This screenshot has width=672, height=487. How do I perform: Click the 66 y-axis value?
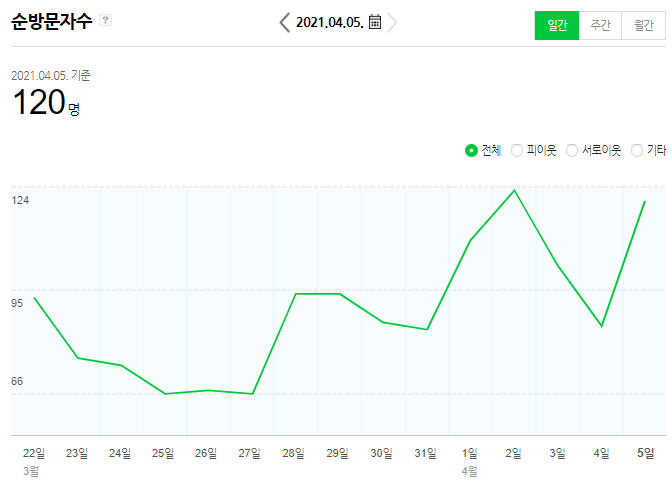(x=17, y=381)
